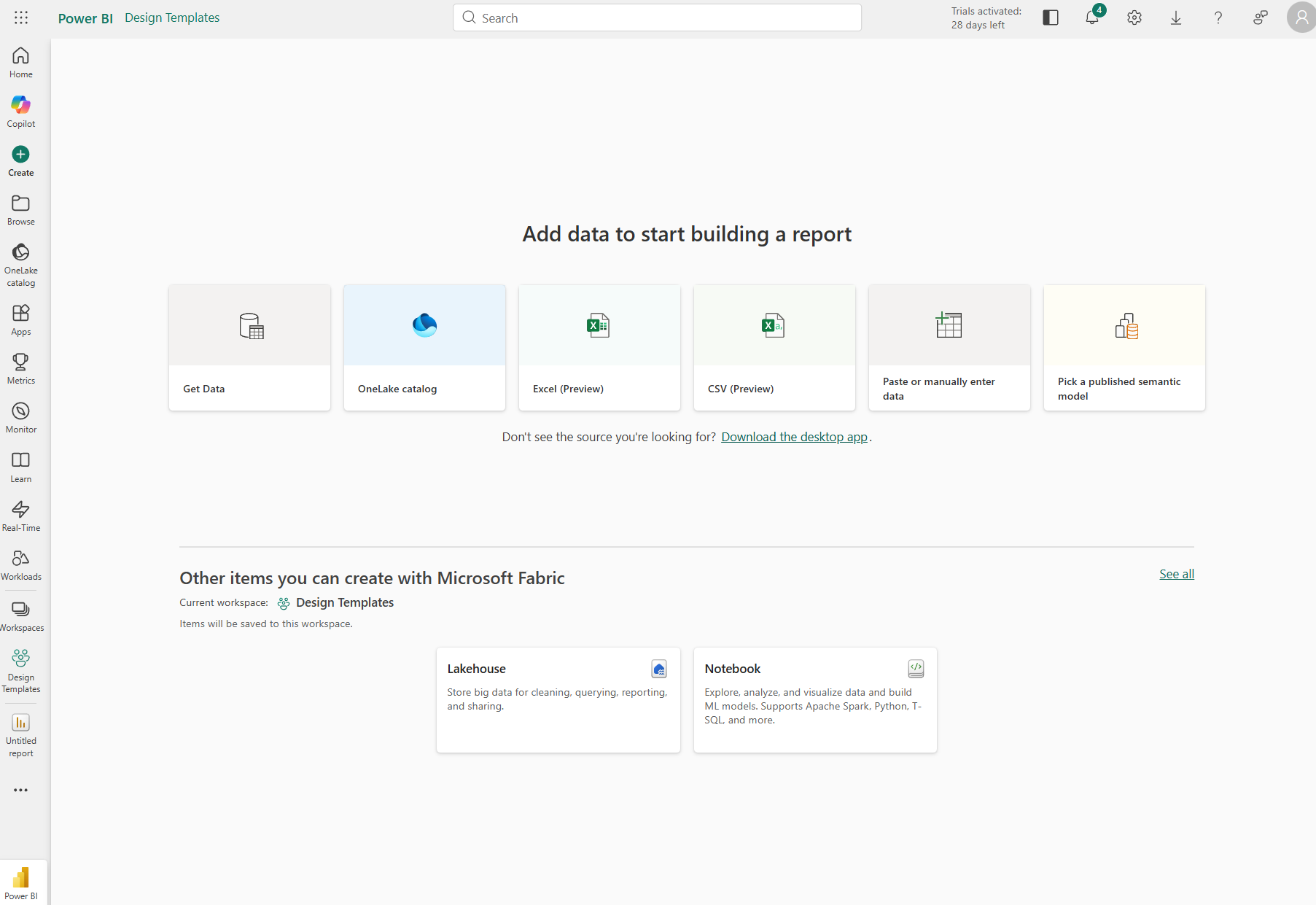Open Browse in the left navigation
The image size is (1316, 905).
click(21, 210)
